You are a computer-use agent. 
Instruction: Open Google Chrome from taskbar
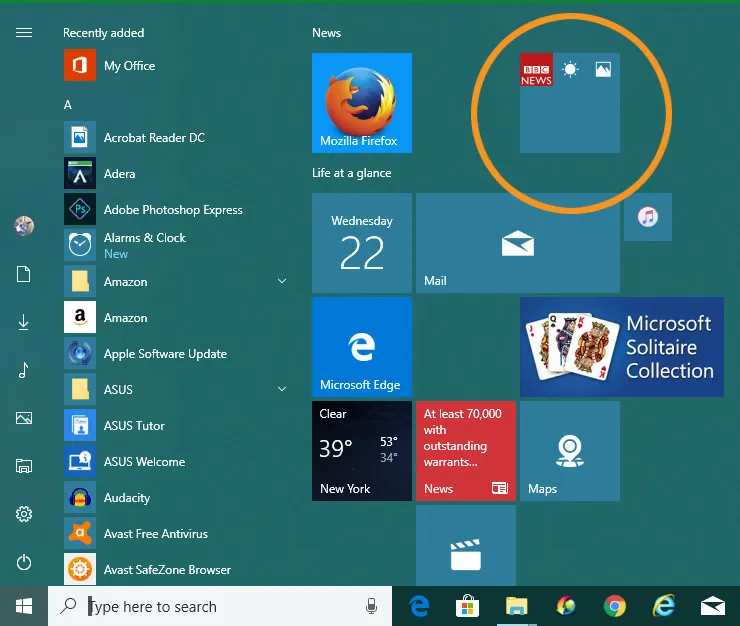coord(614,606)
